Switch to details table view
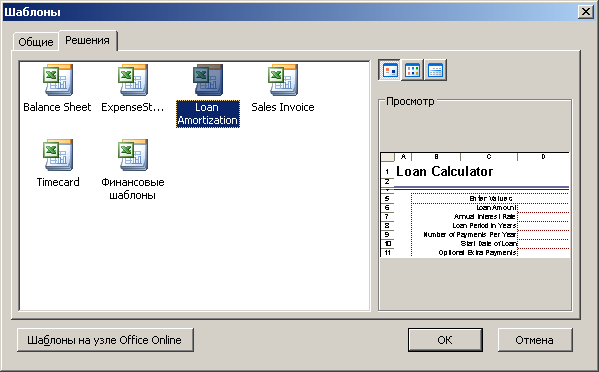The width and height of the screenshot is (599, 372). 435,70
